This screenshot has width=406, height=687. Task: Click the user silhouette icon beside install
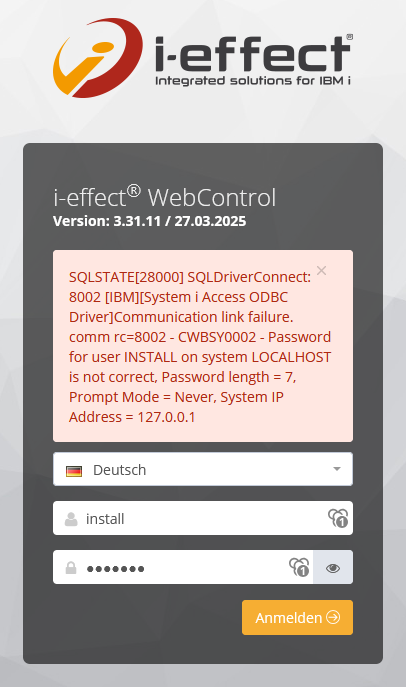71,519
